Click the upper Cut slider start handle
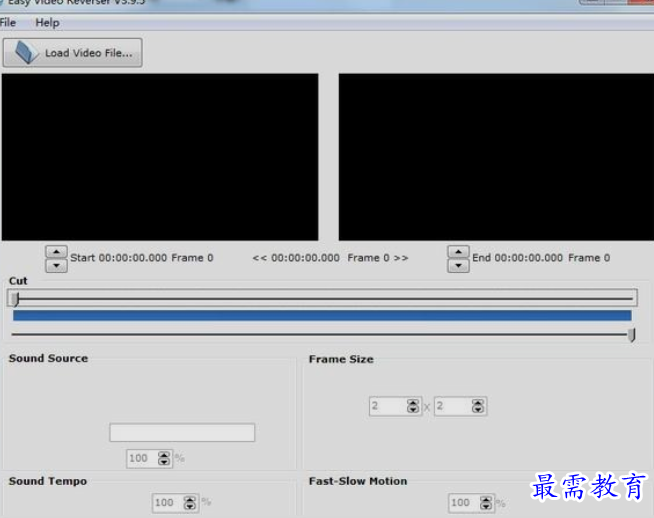Image resolution: width=654 pixels, height=518 pixels. (x=15, y=299)
